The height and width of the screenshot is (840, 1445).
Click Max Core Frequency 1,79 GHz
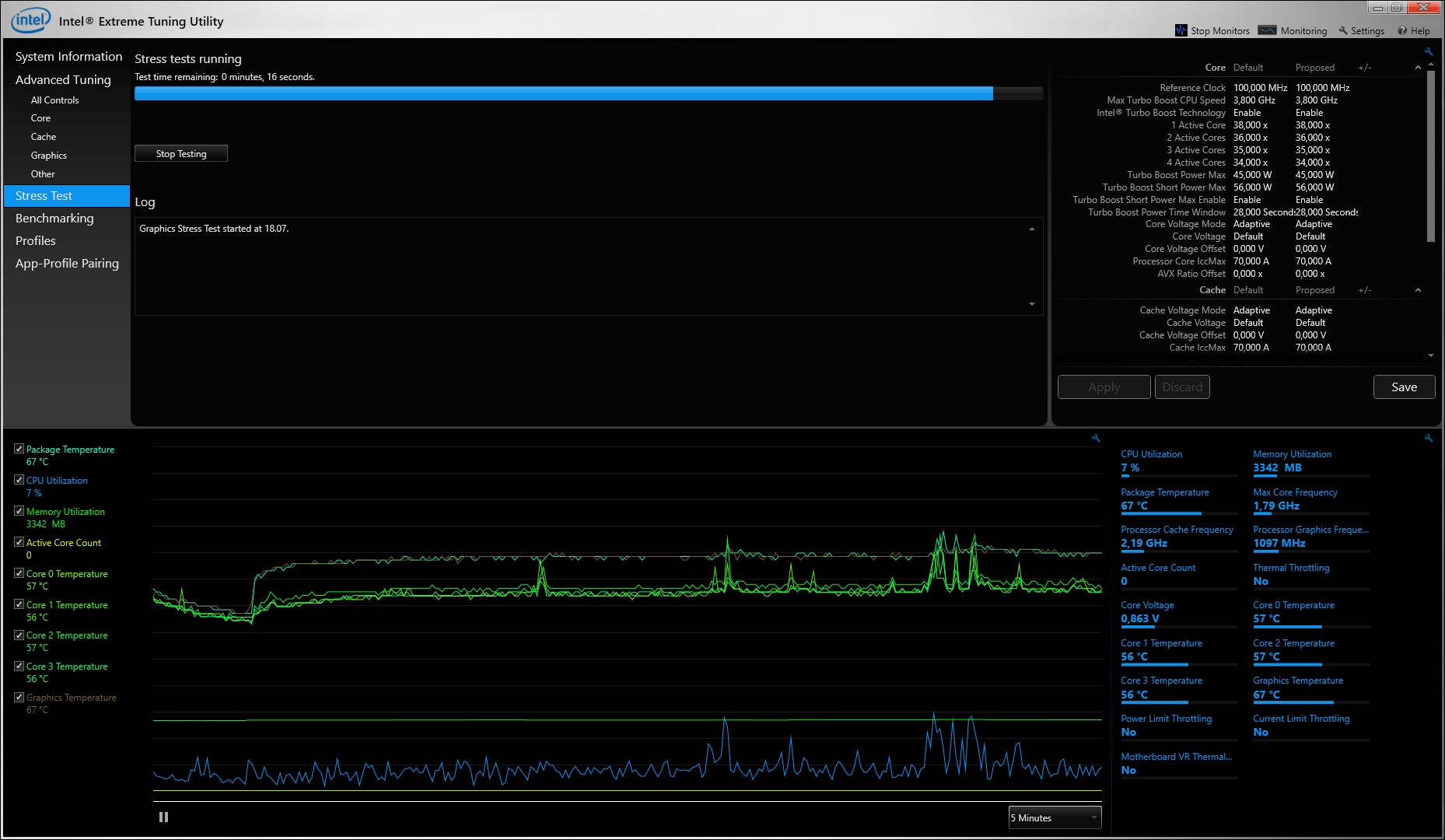coord(1276,506)
